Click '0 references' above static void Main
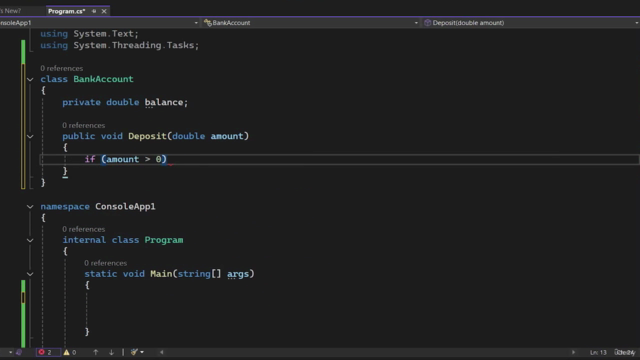Image resolution: width=640 pixels, height=360 pixels. [x=106, y=263]
